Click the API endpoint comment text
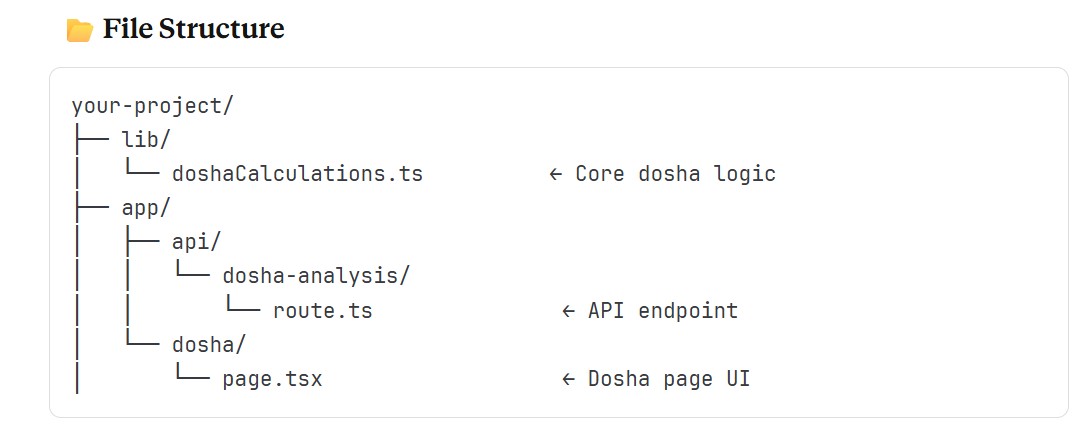 pos(662,311)
